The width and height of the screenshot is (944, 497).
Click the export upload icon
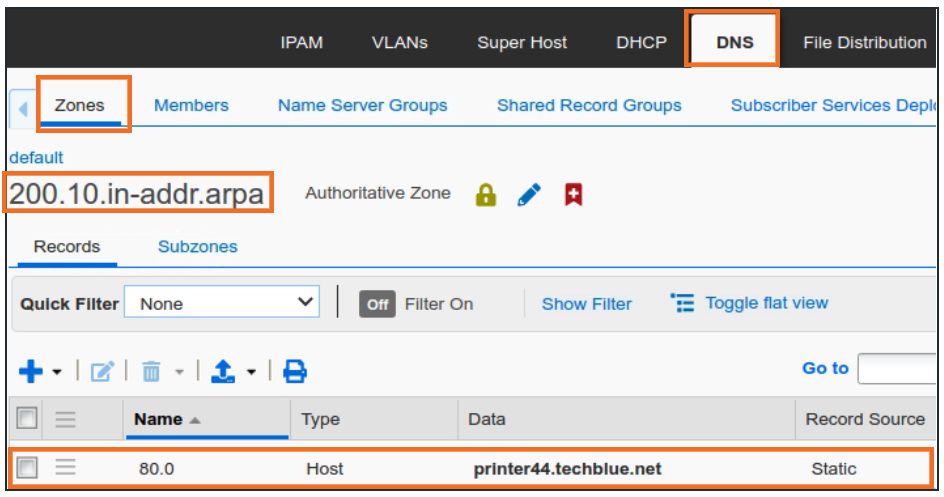(x=223, y=372)
